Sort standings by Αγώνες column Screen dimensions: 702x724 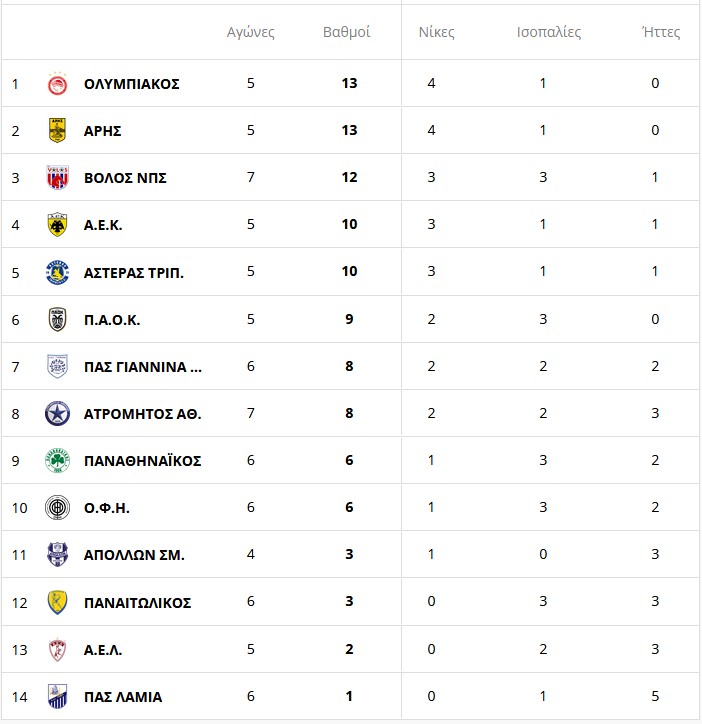pyautogui.click(x=250, y=32)
